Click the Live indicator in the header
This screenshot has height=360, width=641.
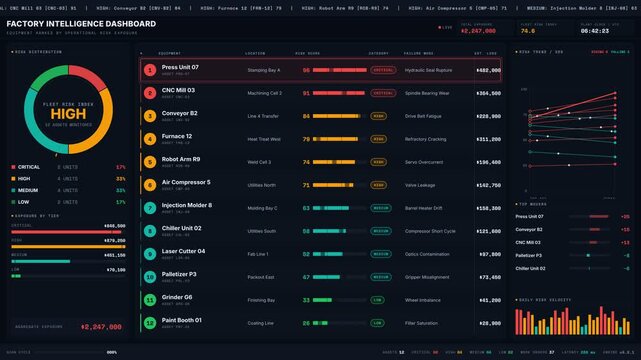click(x=445, y=28)
